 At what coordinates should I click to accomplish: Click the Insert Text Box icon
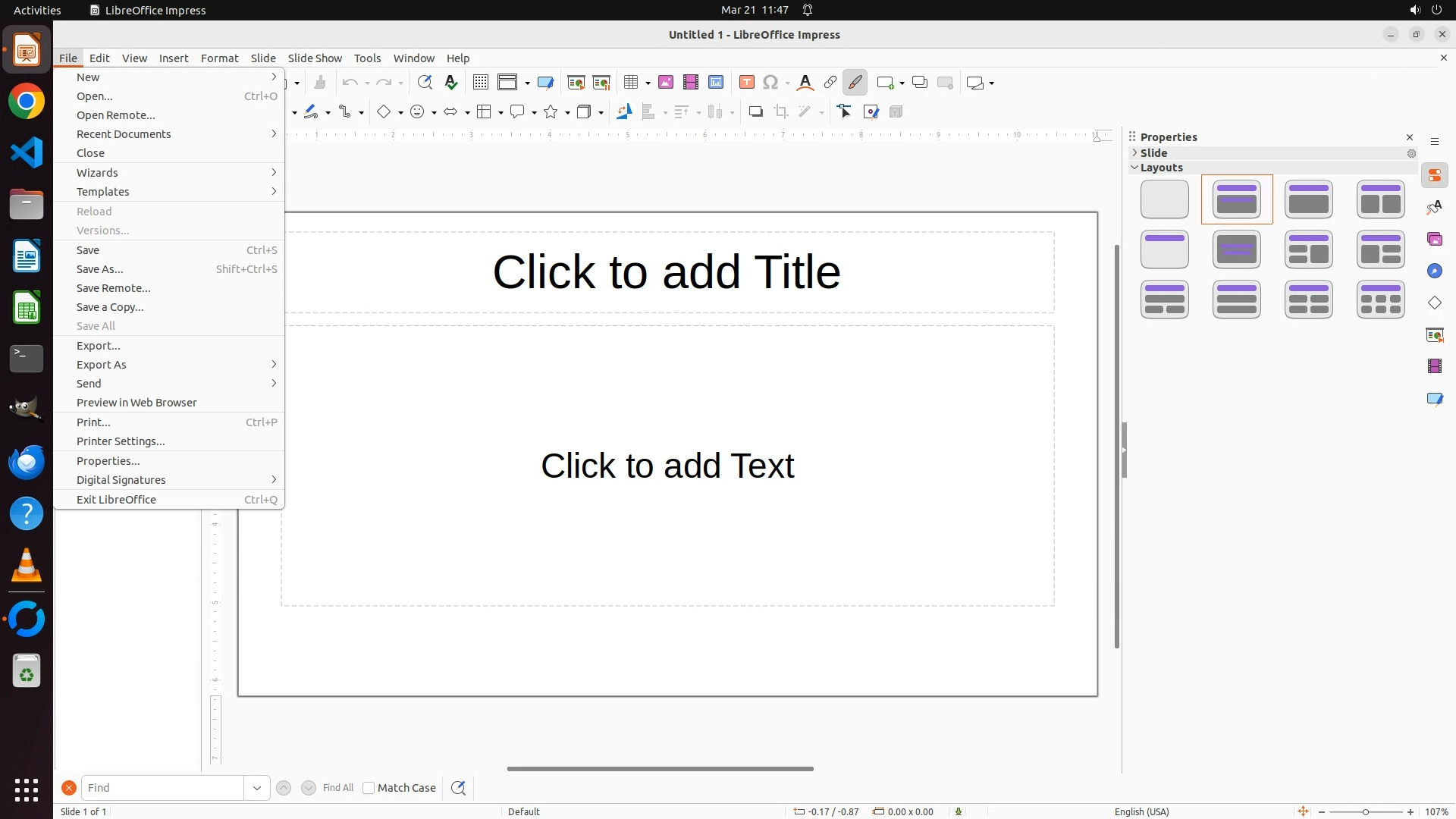pos(747,83)
